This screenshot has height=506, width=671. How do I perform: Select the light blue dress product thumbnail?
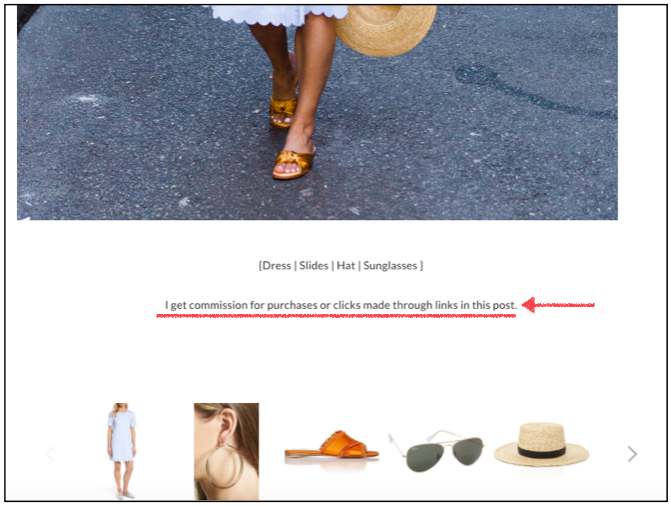pos(122,451)
